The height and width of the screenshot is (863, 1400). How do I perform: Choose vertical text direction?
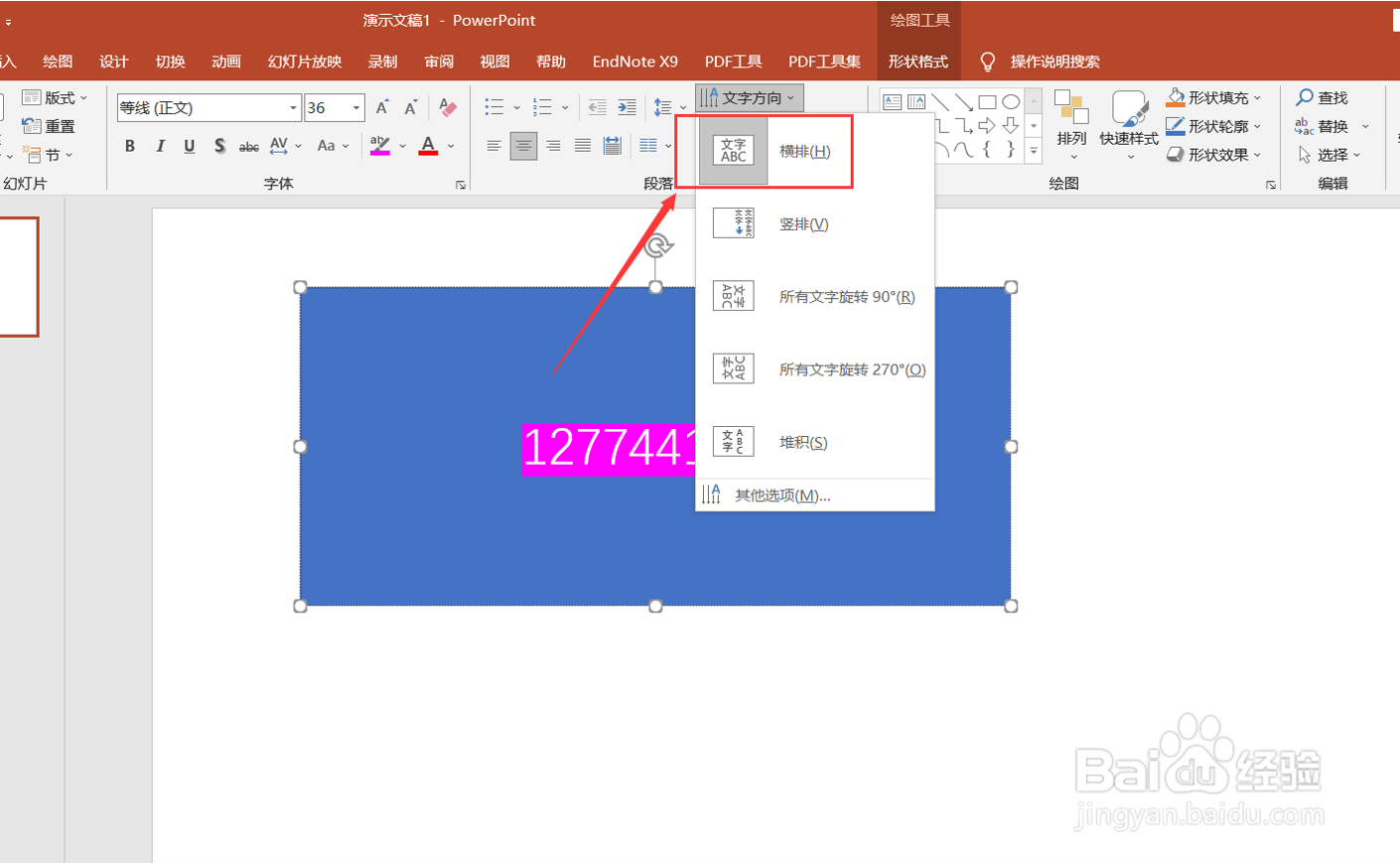click(x=815, y=223)
